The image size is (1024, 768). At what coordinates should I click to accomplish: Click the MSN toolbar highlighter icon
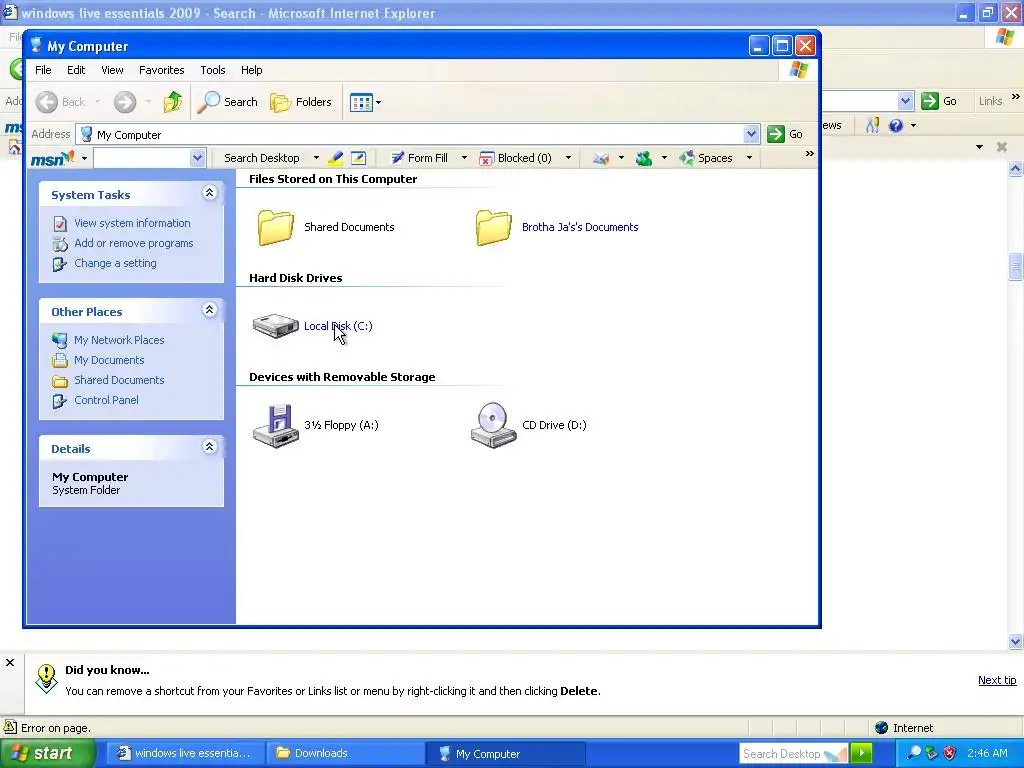pyautogui.click(x=336, y=158)
